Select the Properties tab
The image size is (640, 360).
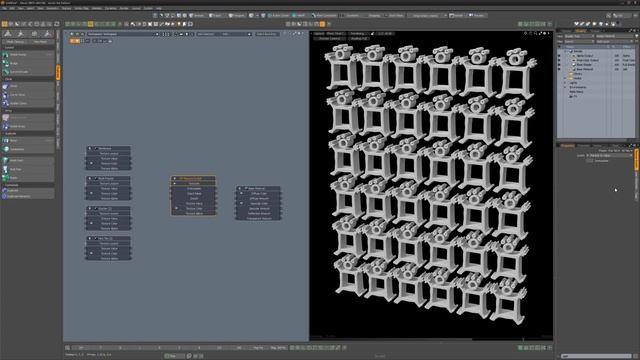(x=567, y=146)
